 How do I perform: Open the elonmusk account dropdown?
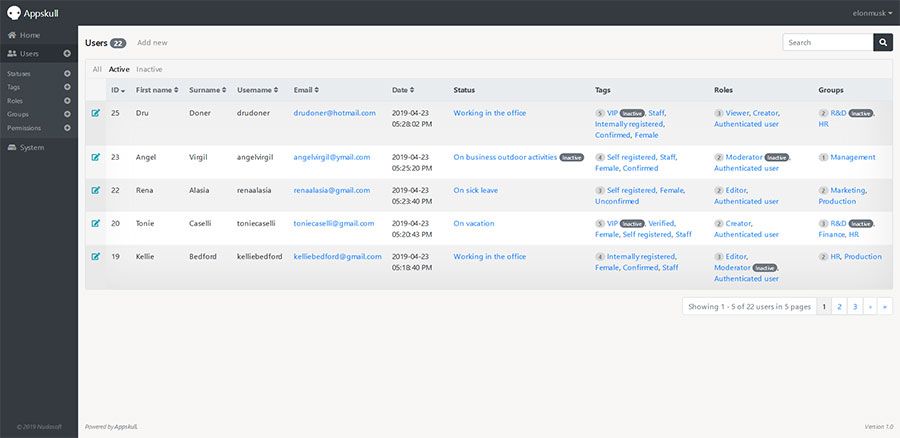[x=872, y=13]
